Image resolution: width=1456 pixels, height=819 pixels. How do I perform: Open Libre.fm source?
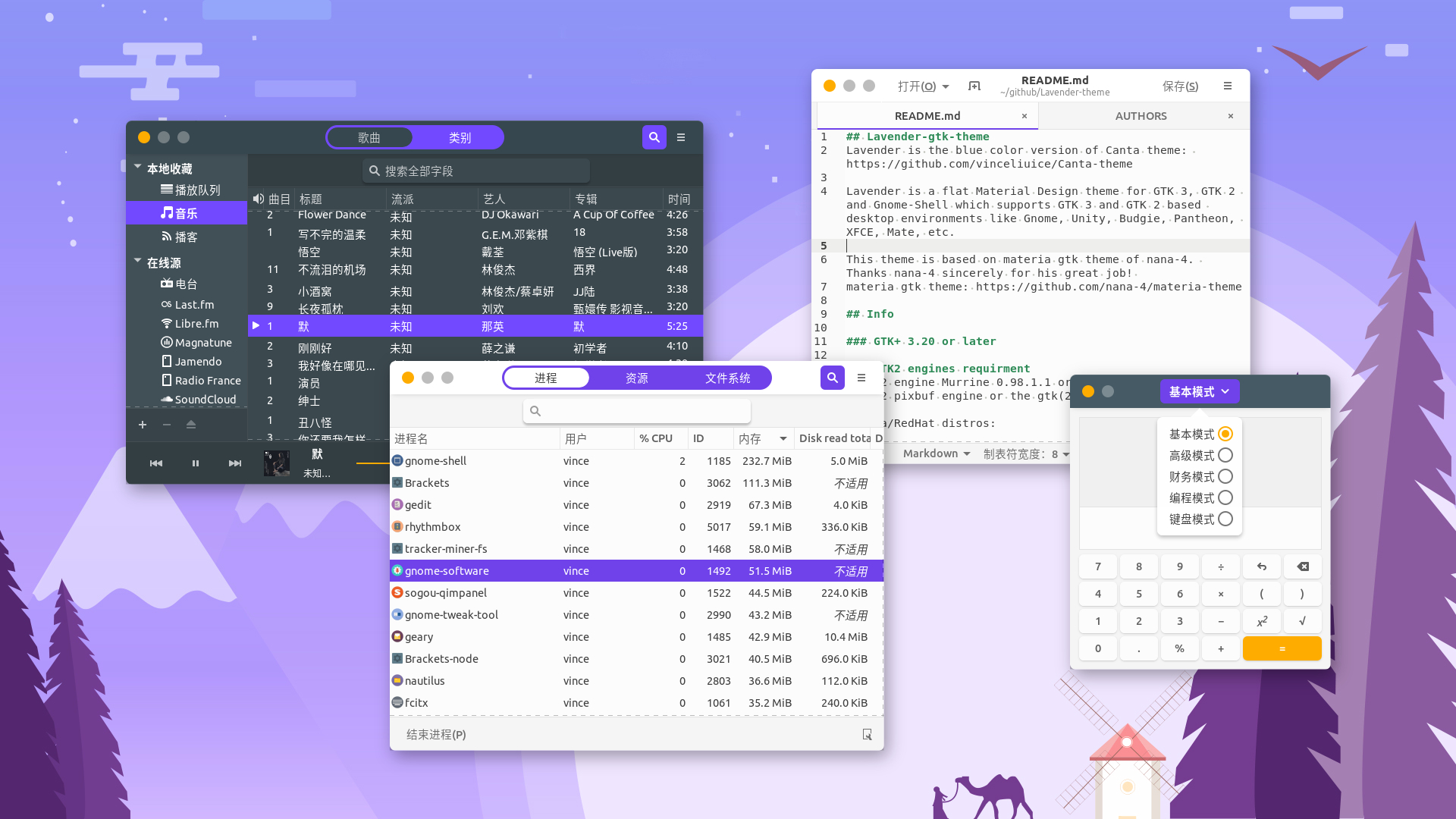click(187, 324)
